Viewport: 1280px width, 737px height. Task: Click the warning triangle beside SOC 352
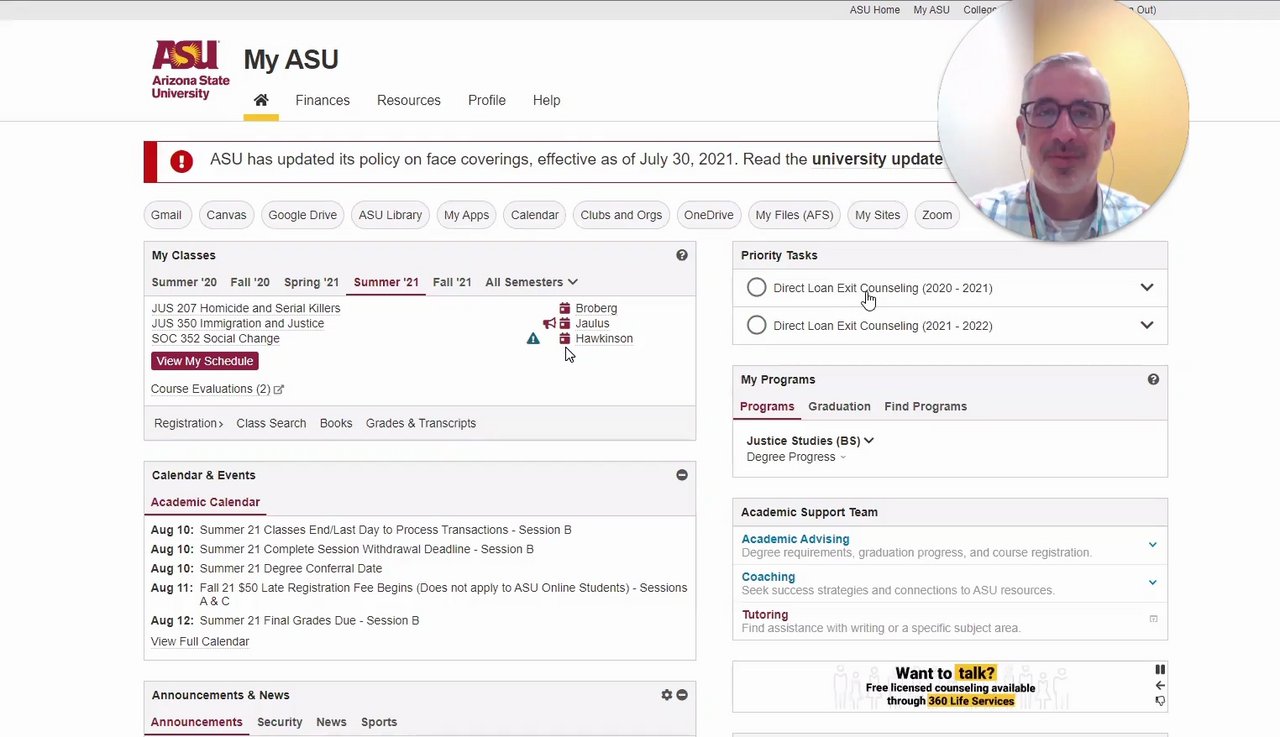tap(533, 339)
